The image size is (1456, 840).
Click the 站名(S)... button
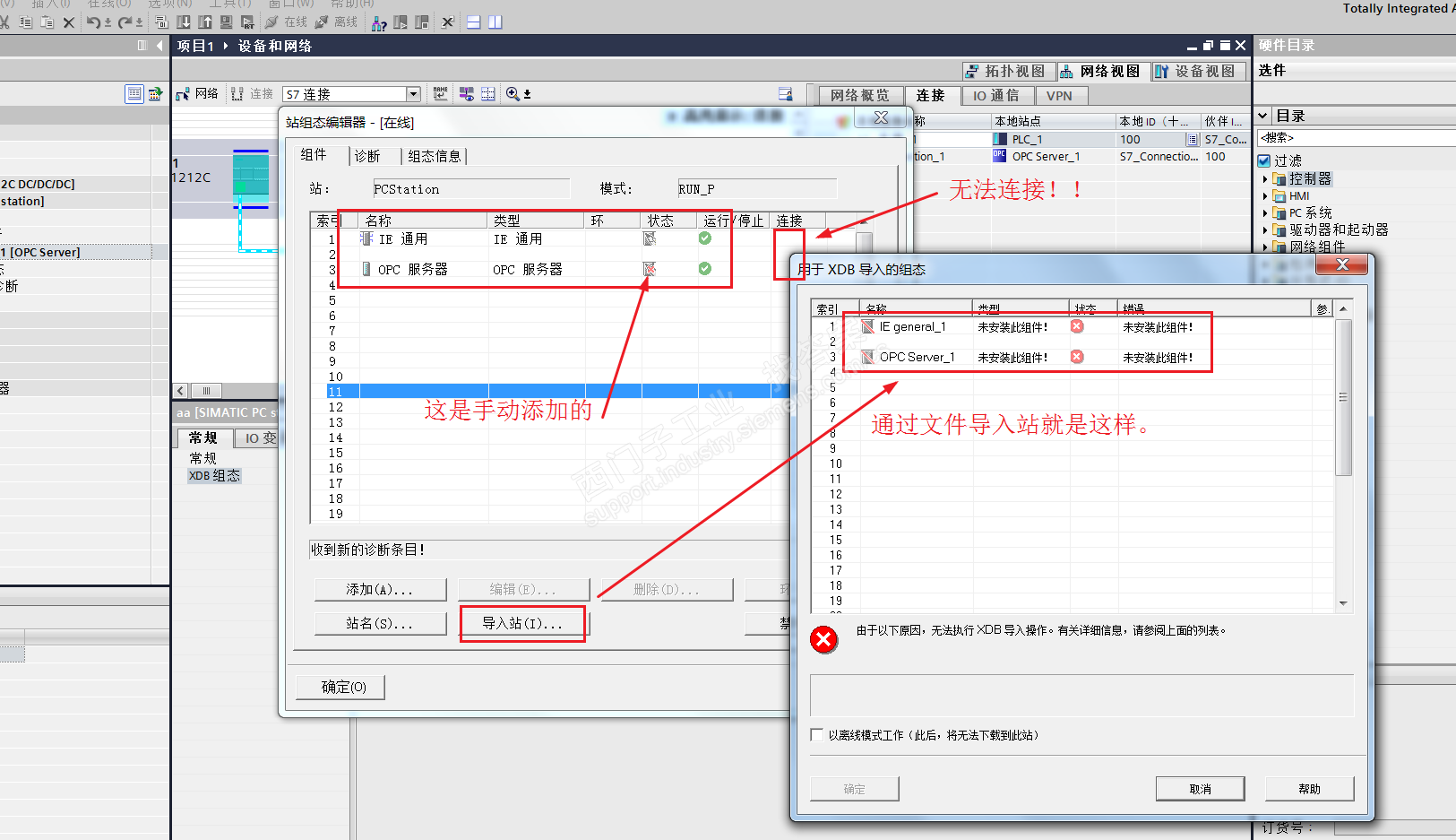pos(380,624)
